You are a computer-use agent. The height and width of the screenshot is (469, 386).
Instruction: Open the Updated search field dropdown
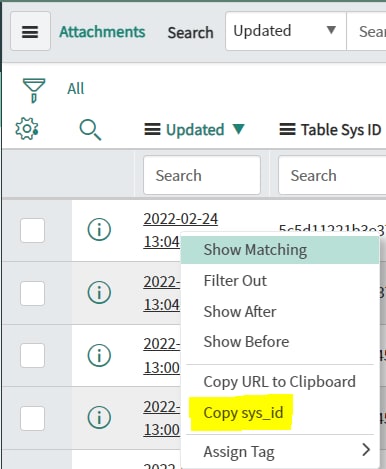click(x=285, y=31)
